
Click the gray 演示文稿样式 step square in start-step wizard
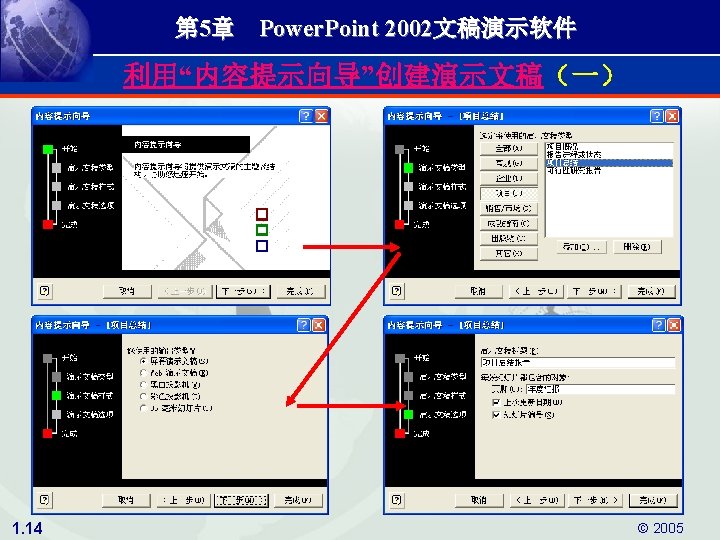pos(56,186)
